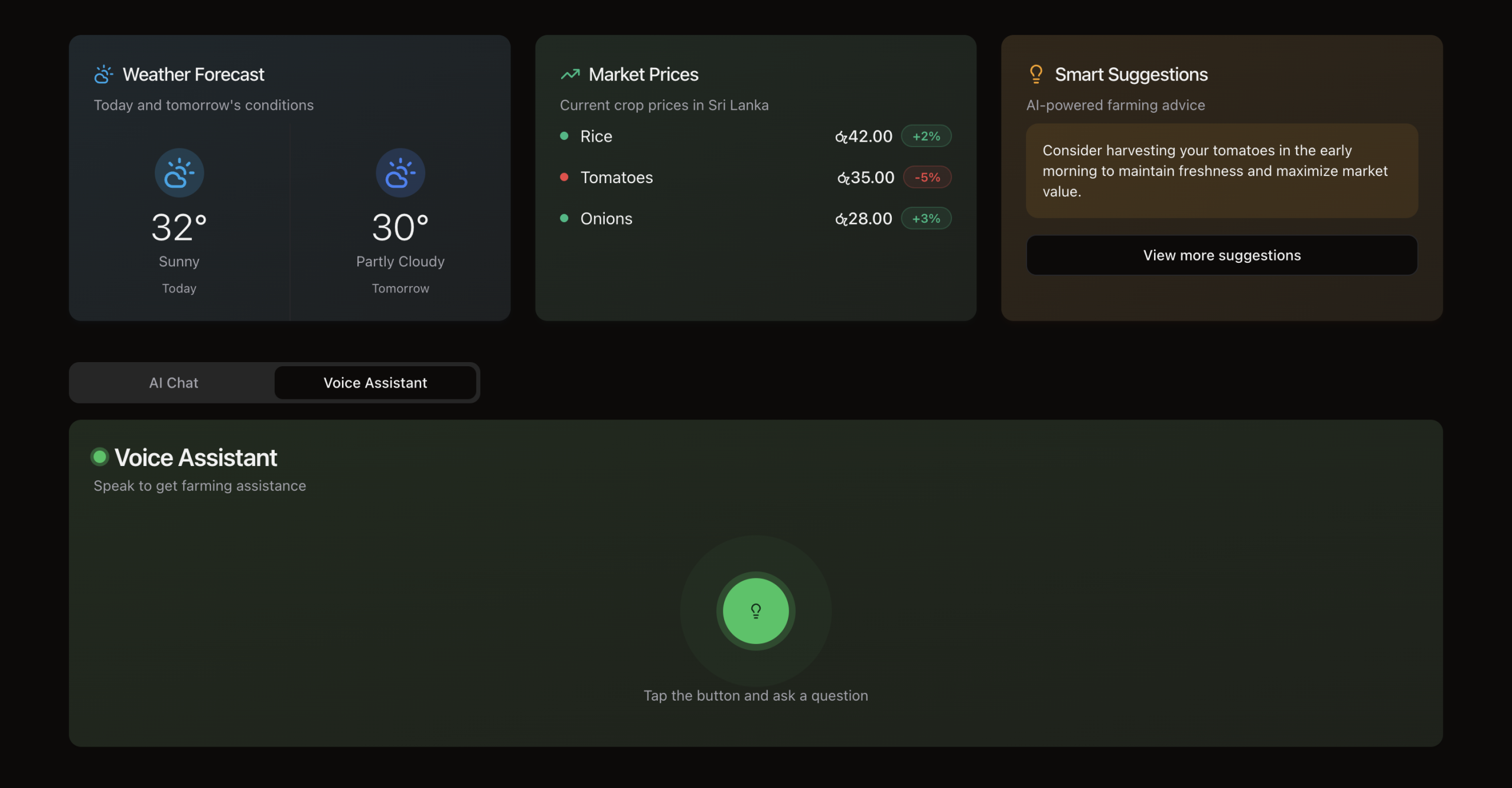Click the Market Prices title
This screenshot has height=788, width=1512.
click(643, 74)
